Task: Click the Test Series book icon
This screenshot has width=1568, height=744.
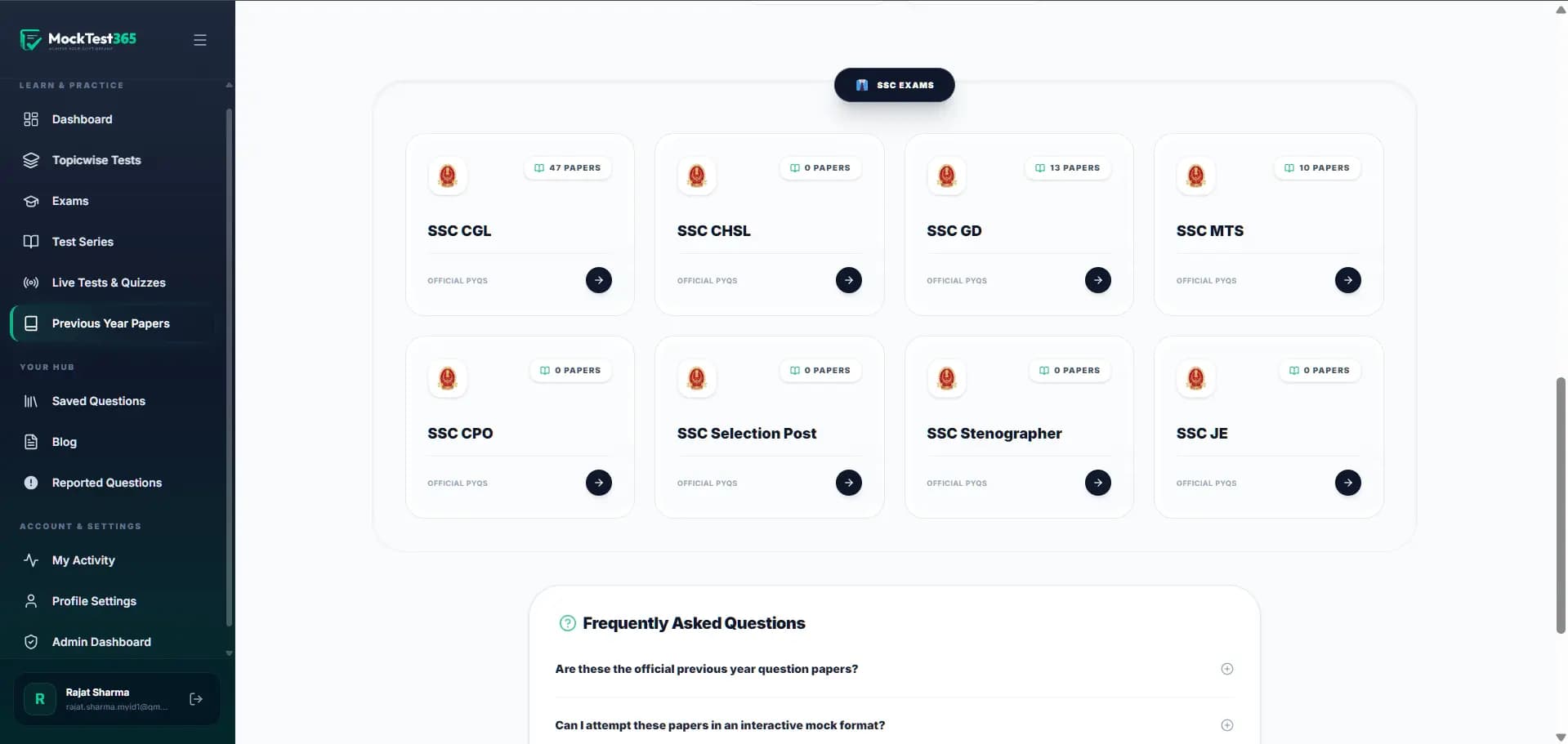Action: coord(31,242)
